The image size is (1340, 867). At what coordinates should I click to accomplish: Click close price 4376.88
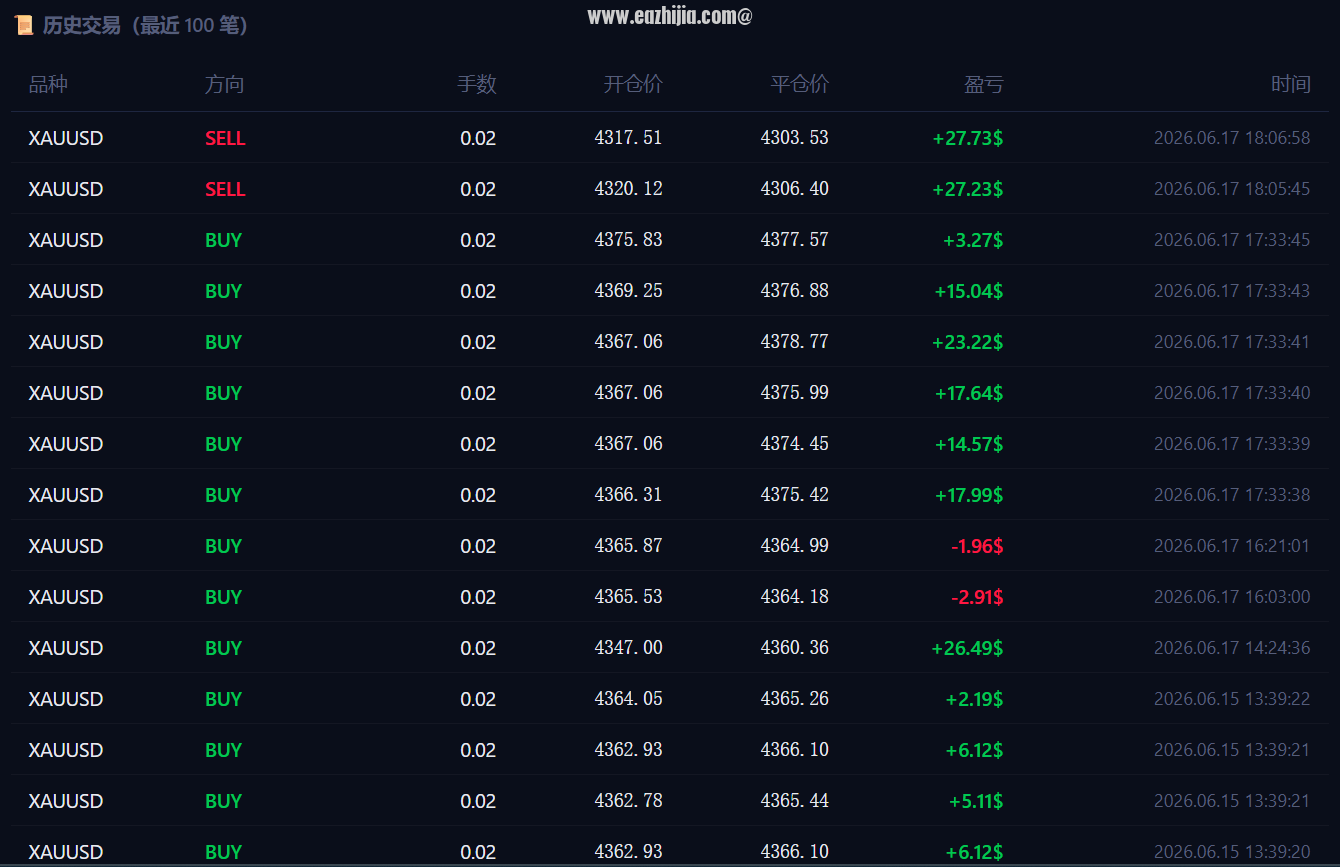(795, 291)
